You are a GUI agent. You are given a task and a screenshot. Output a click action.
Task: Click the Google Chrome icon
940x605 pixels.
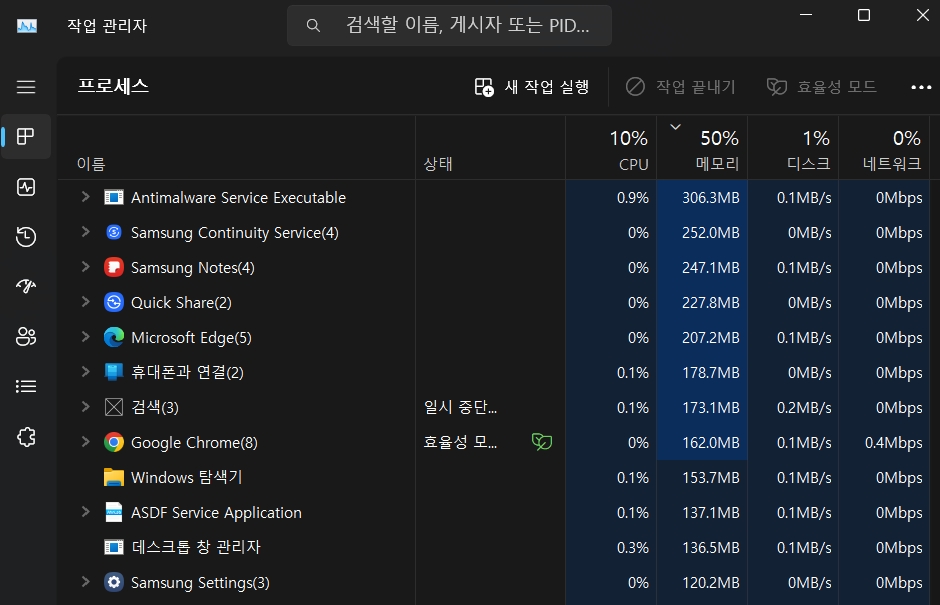pyautogui.click(x=114, y=443)
